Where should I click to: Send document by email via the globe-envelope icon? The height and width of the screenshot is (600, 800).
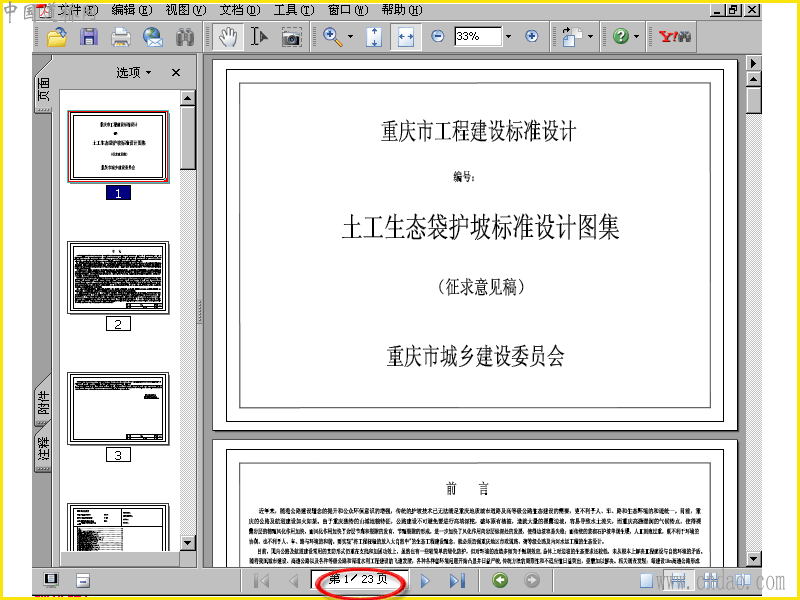click(153, 37)
